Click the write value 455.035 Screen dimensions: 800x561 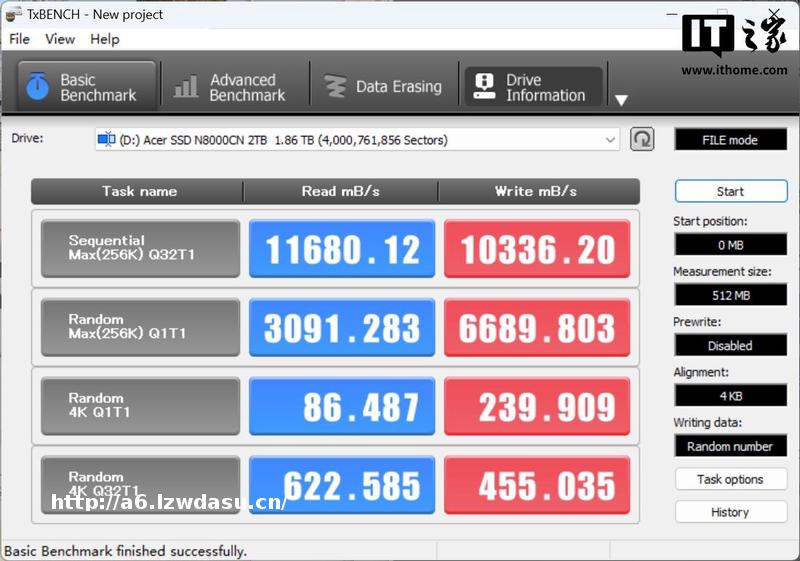point(537,484)
